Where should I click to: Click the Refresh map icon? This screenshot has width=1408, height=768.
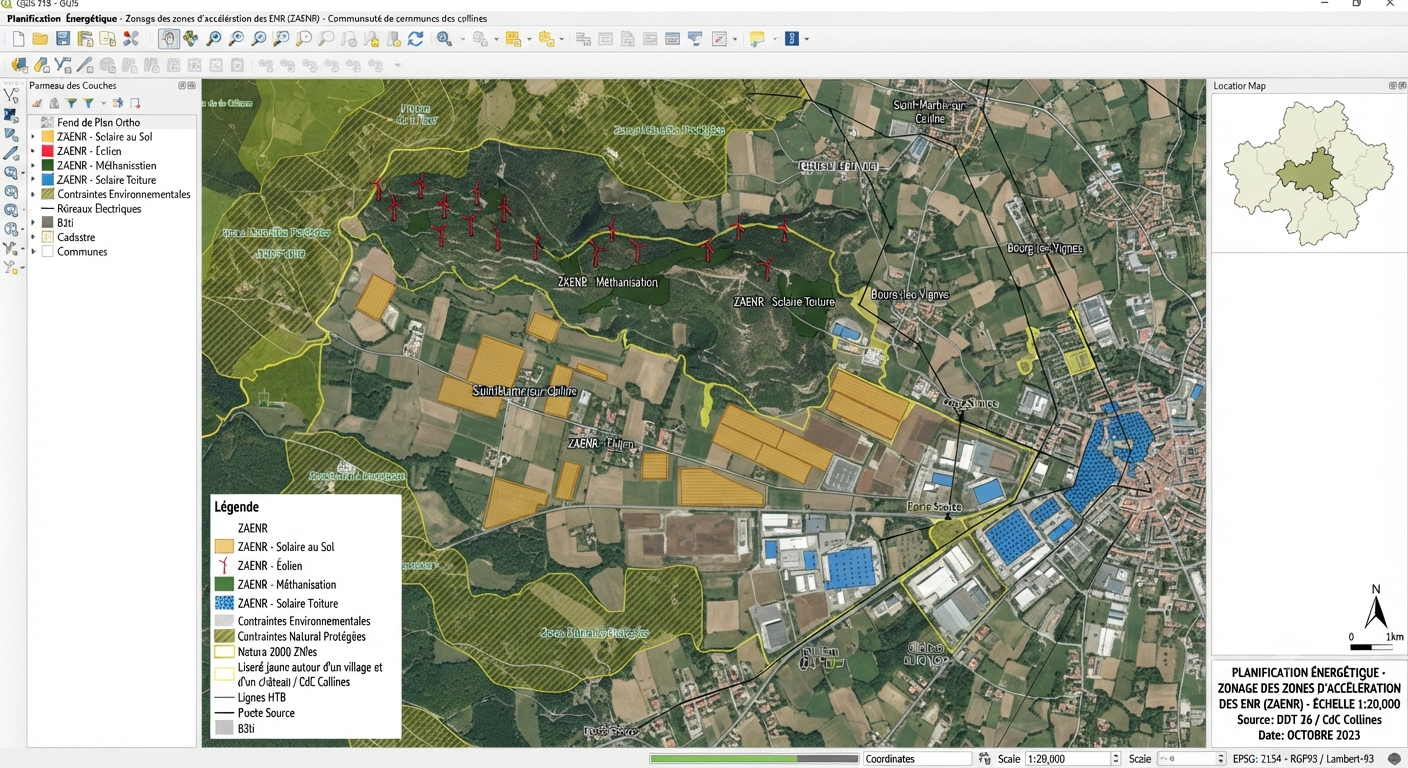click(415, 39)
